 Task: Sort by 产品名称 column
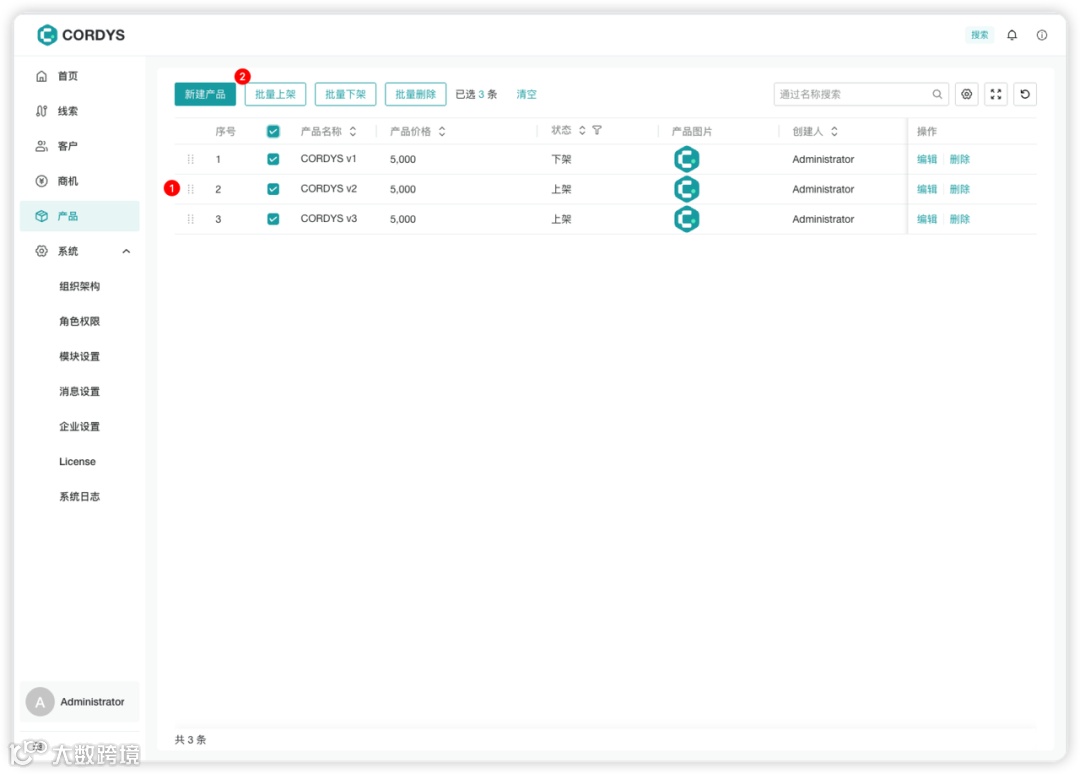(353, 132)
